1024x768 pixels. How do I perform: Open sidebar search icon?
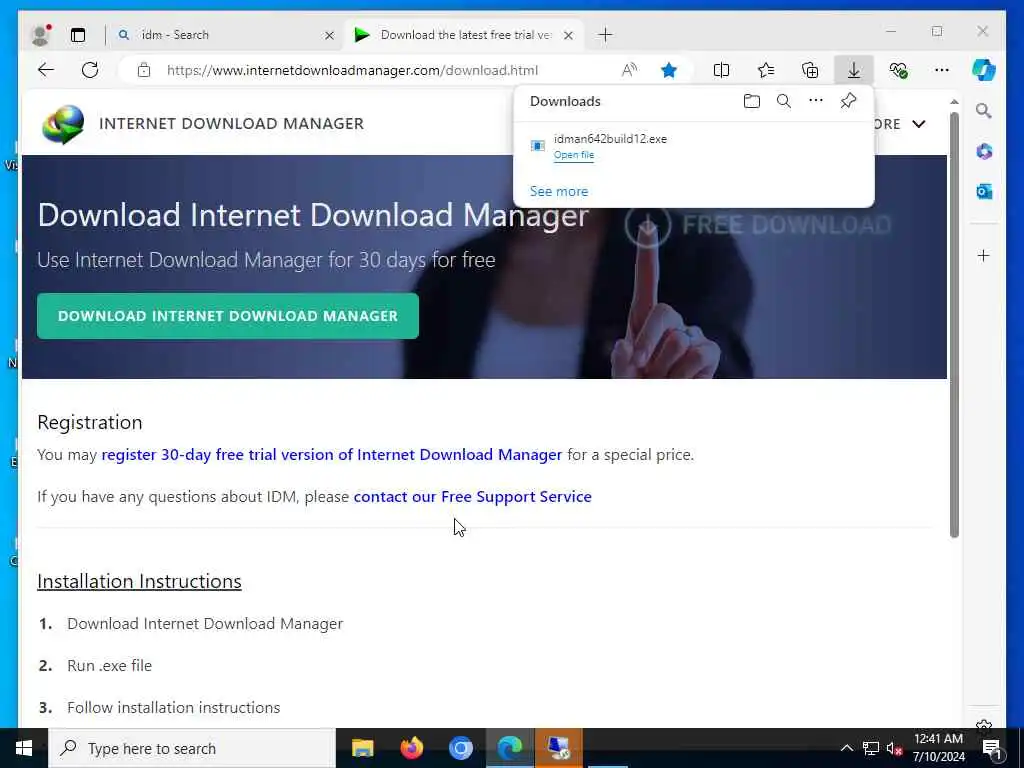click(984, 111)
